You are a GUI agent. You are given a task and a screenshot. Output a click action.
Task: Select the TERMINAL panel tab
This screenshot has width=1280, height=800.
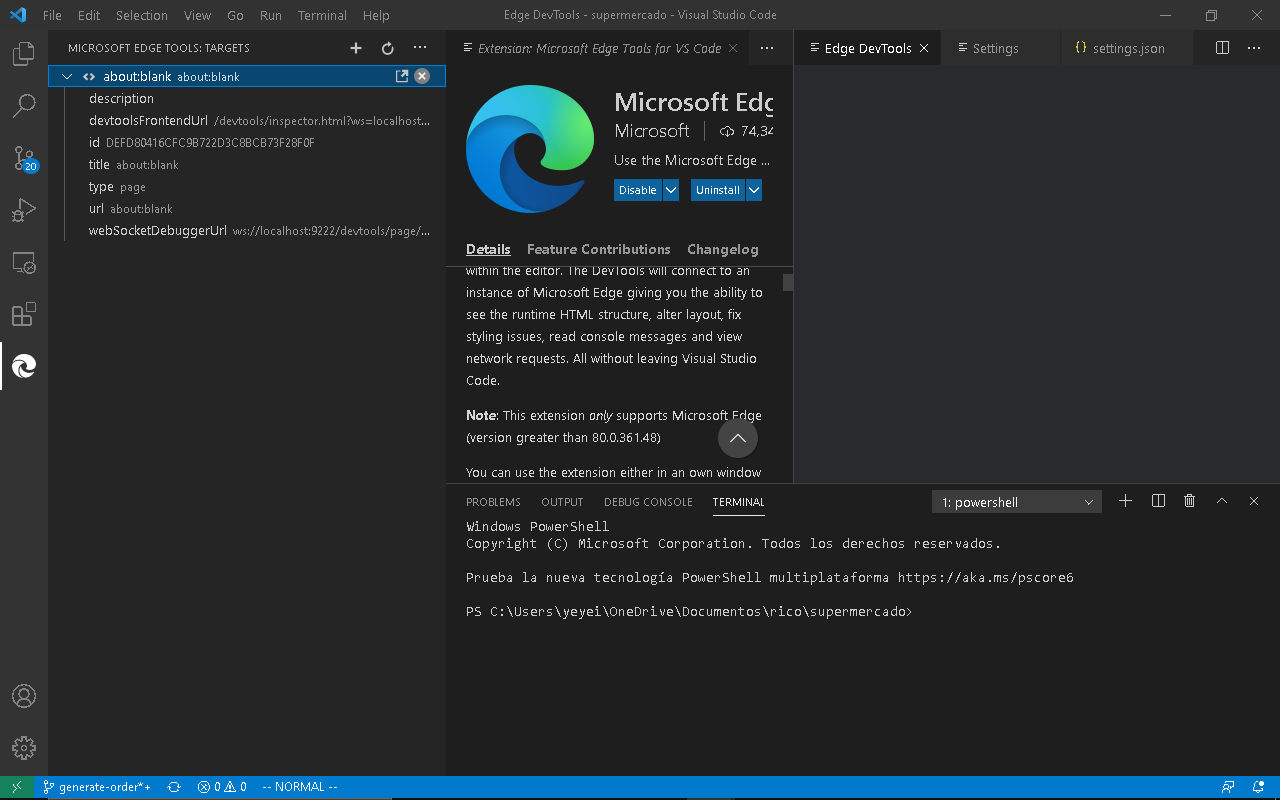[739, 502]
